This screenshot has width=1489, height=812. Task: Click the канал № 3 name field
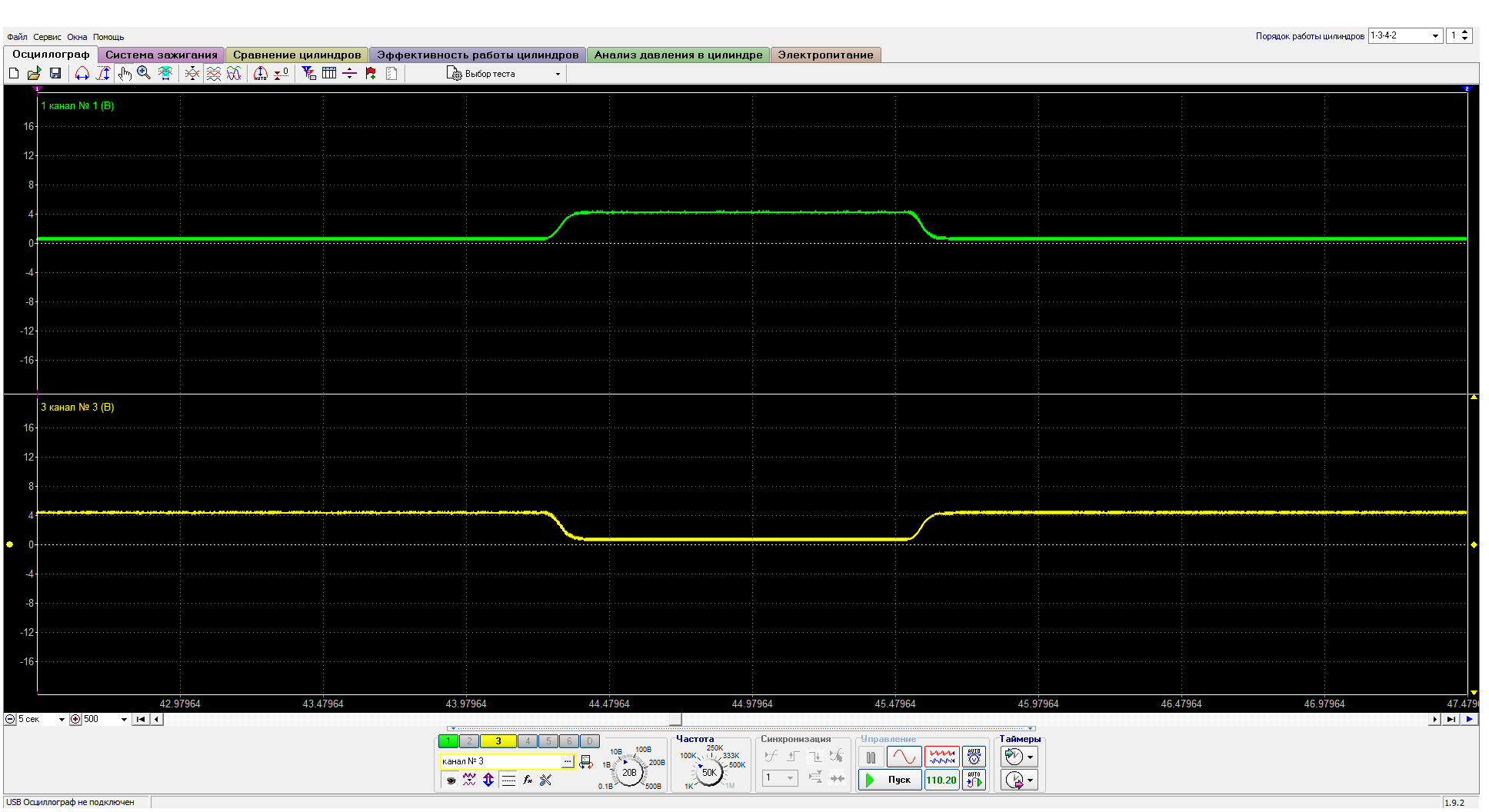[x=501, y=761]
